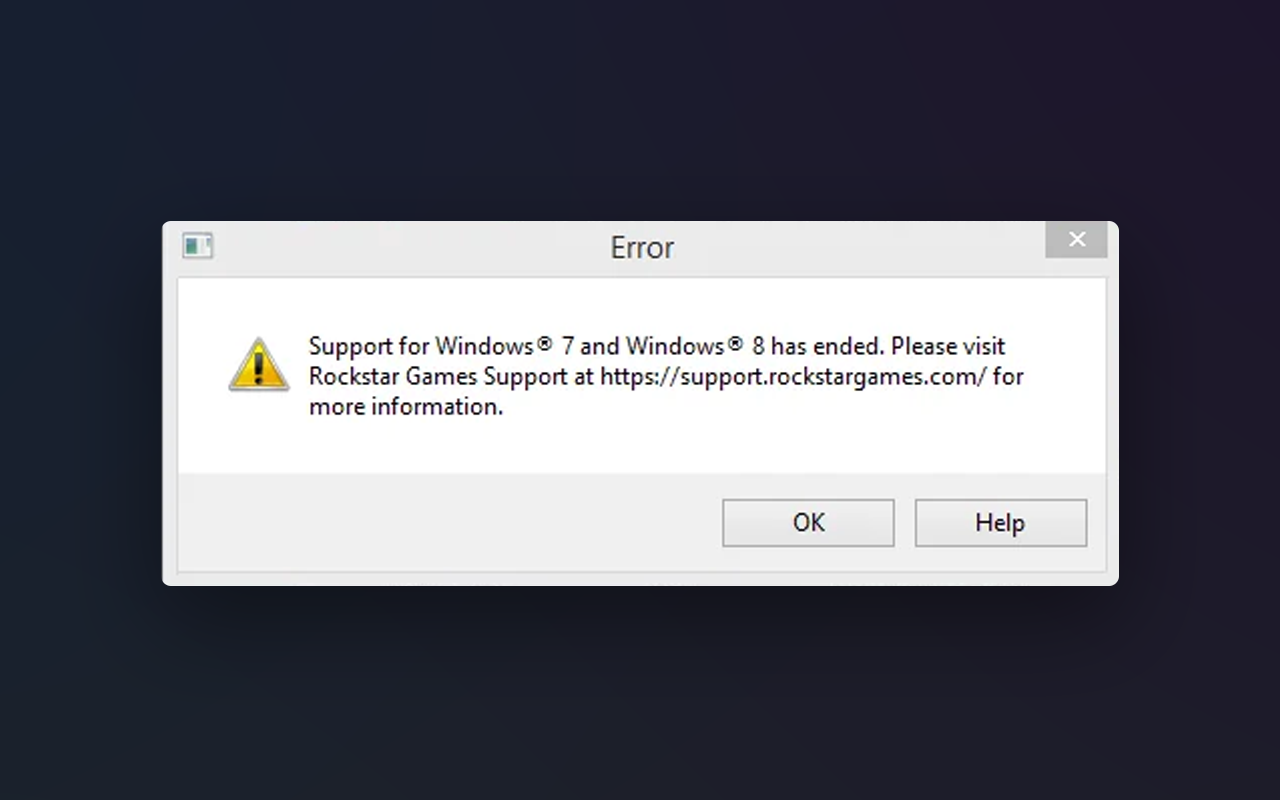Open the Help button in the dialog
1280x800 pixels.
click(1000, 523)
